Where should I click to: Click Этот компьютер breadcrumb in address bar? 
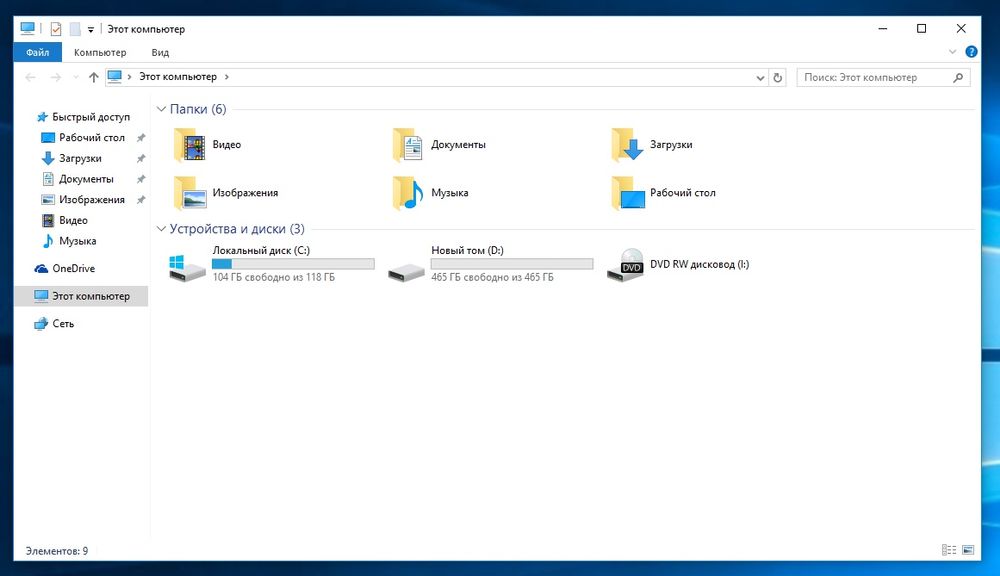coord(178,77)
